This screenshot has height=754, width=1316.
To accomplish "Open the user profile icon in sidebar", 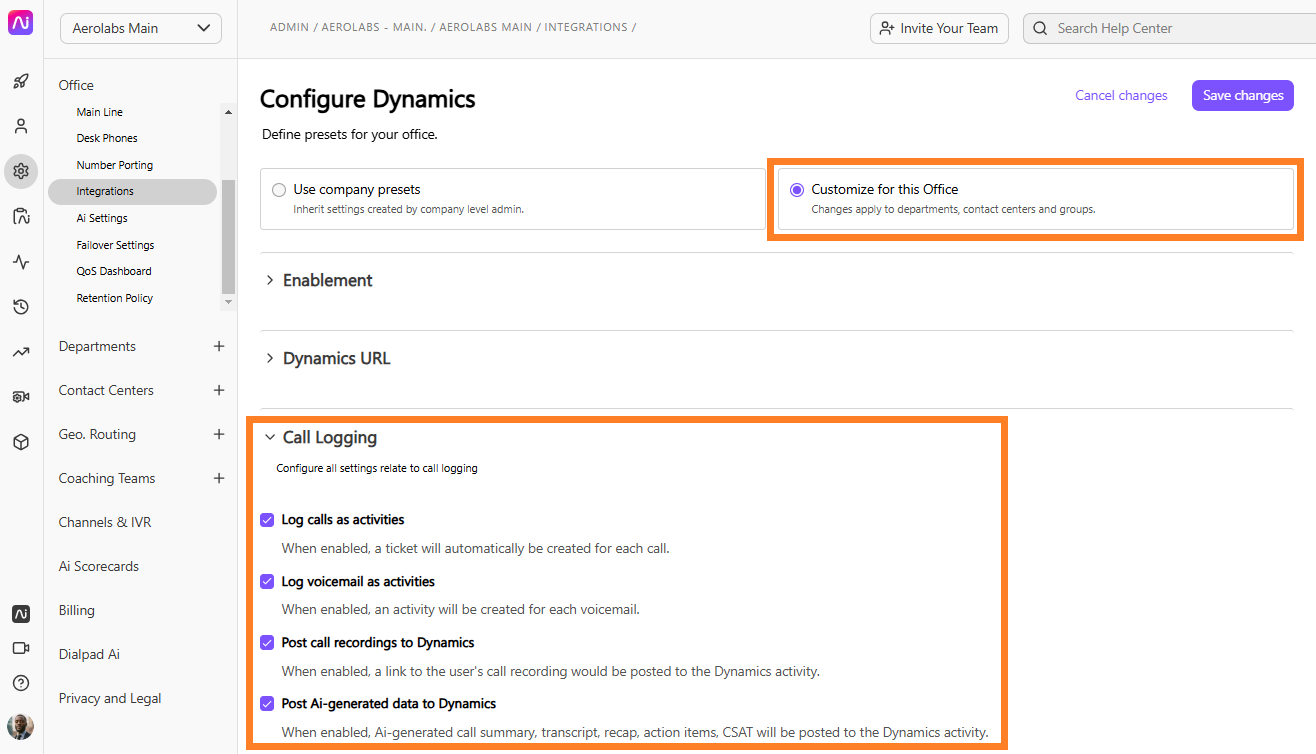I will click(21, 126).
